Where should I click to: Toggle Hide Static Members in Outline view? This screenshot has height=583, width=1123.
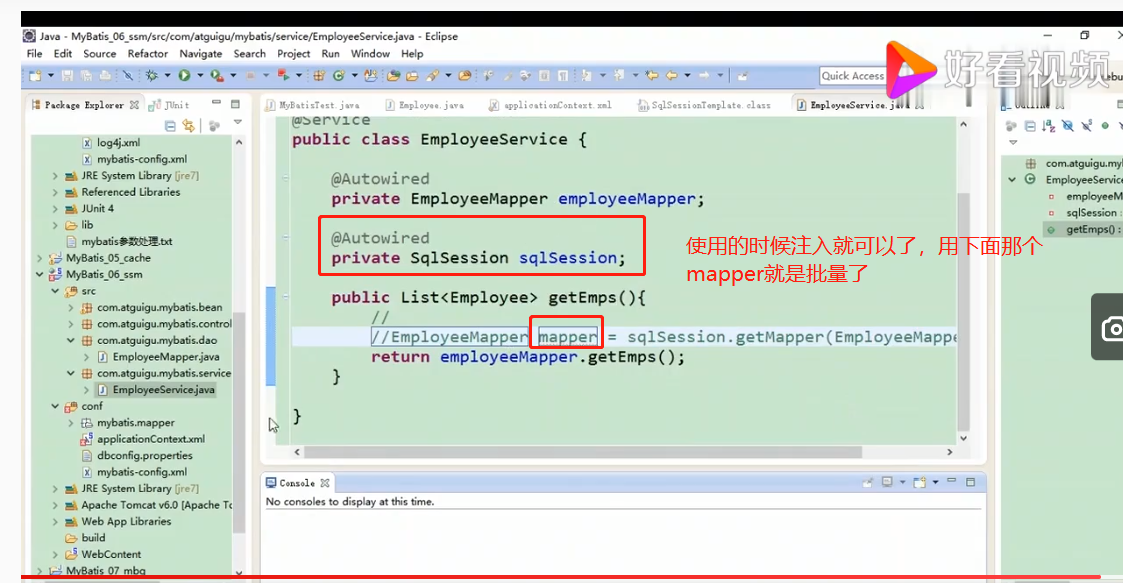click(1086, 124)
